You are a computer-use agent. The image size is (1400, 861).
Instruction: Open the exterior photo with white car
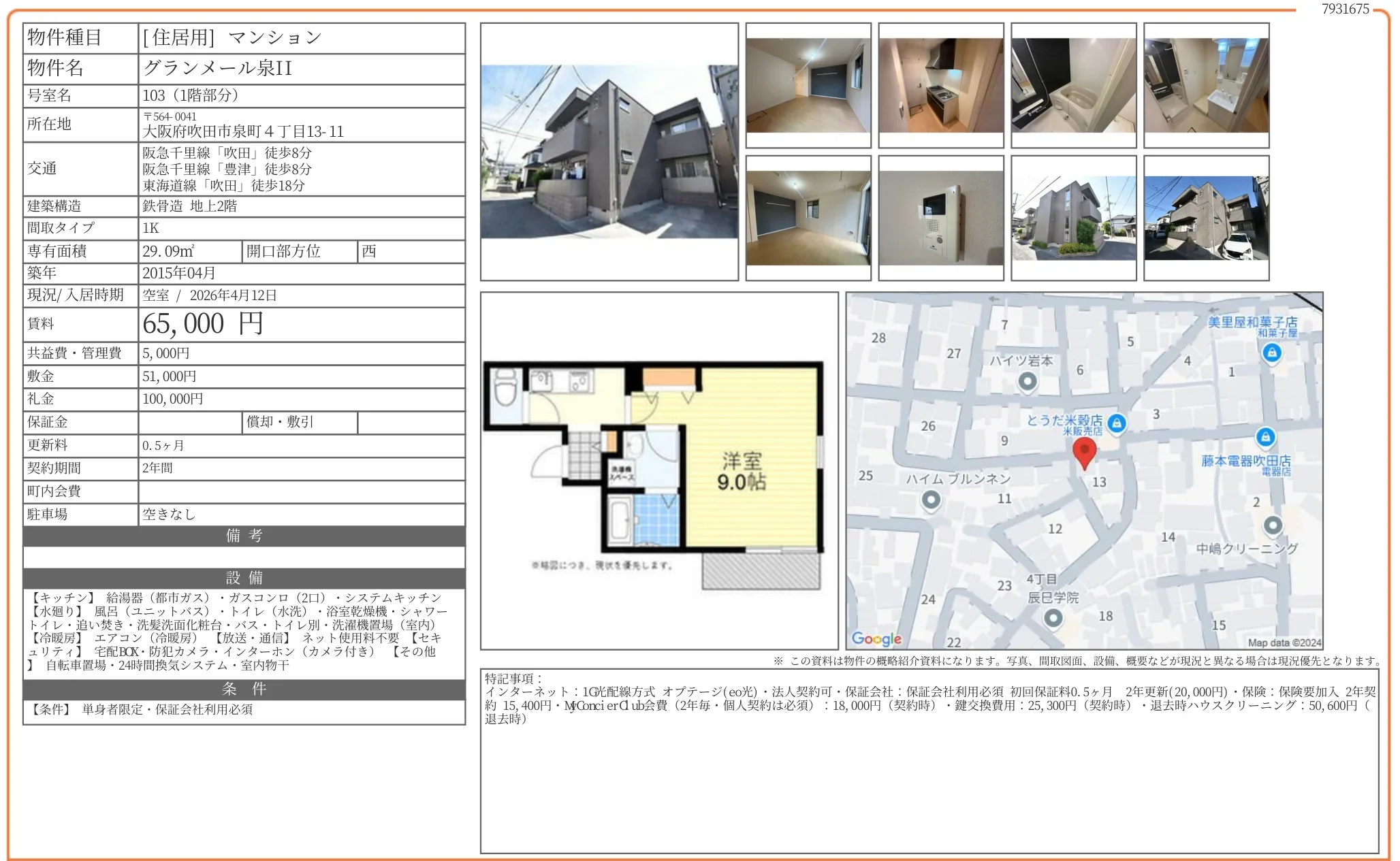(1206, 218)
